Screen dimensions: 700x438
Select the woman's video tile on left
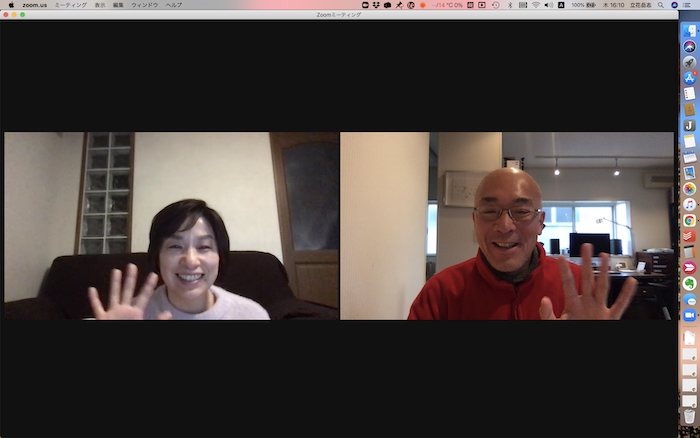click(x=171, y=226)
